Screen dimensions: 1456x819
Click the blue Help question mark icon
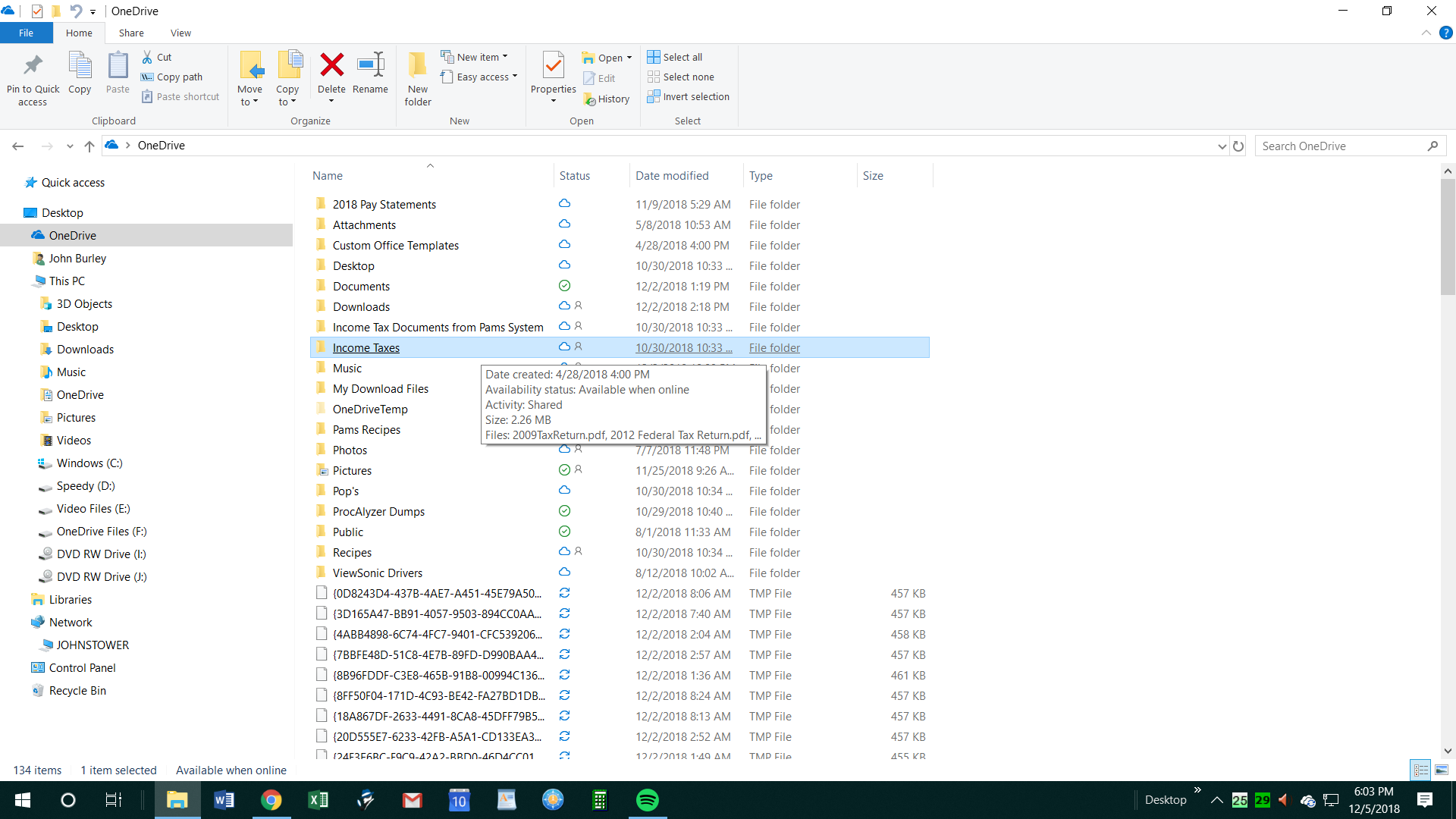[x=1446, y=33]
